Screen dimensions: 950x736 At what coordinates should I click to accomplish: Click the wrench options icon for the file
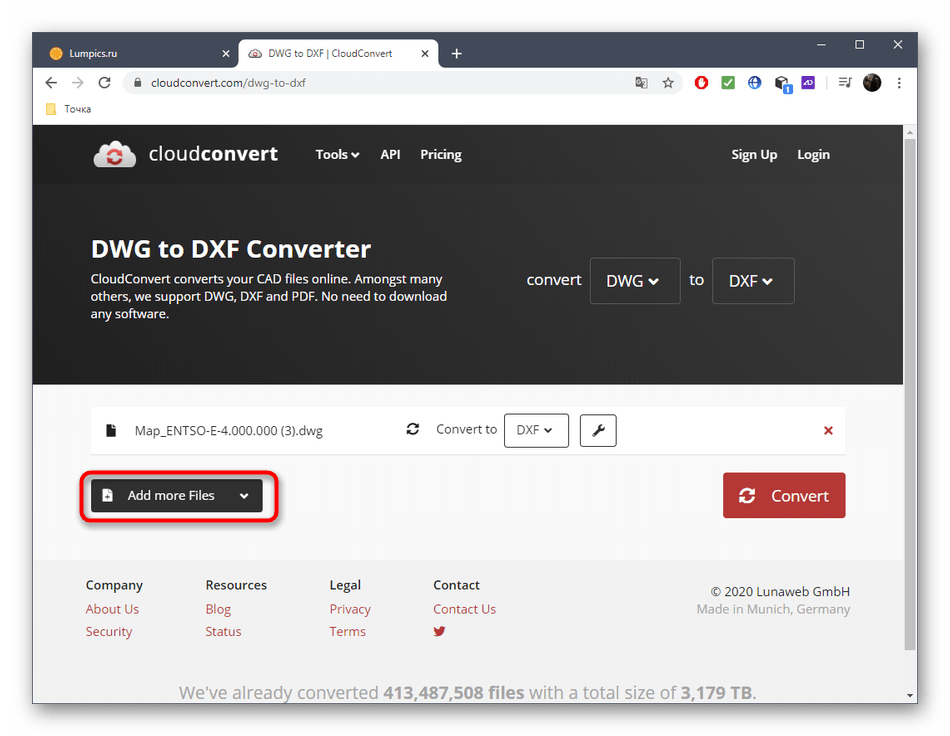[x=598, y=430]
